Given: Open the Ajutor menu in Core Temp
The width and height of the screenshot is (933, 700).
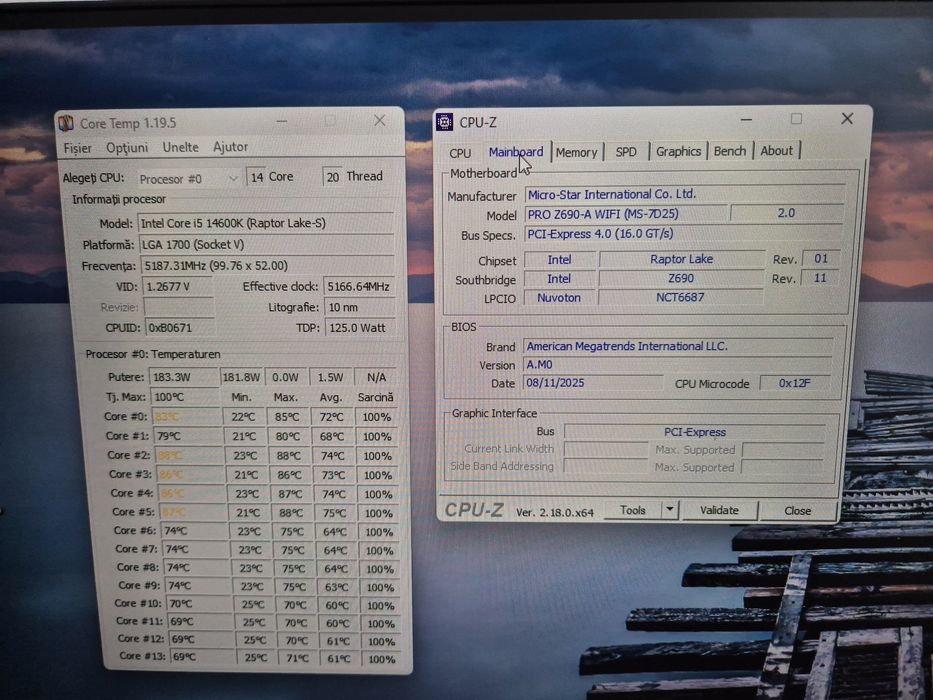Looking at the screenshot, I should click(x=230, y=146).
